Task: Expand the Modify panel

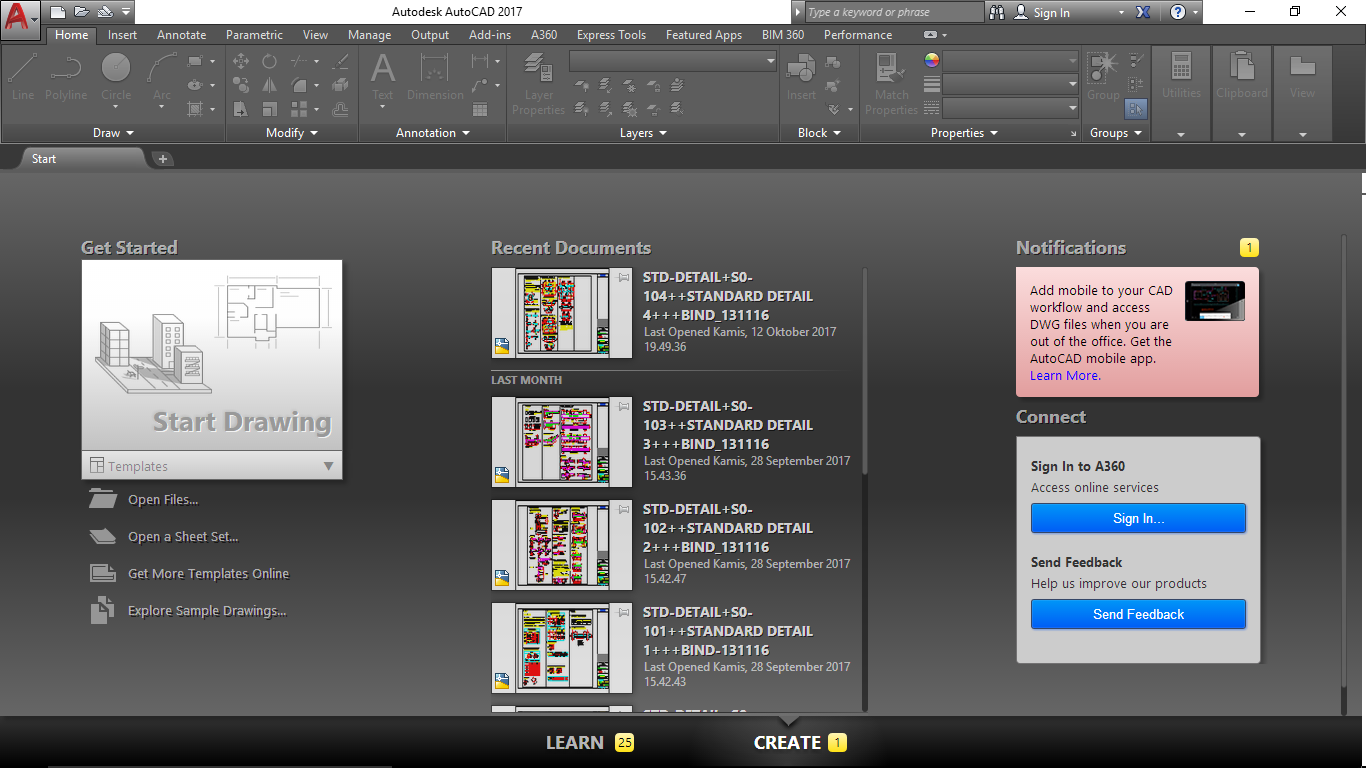Action: 290,132
